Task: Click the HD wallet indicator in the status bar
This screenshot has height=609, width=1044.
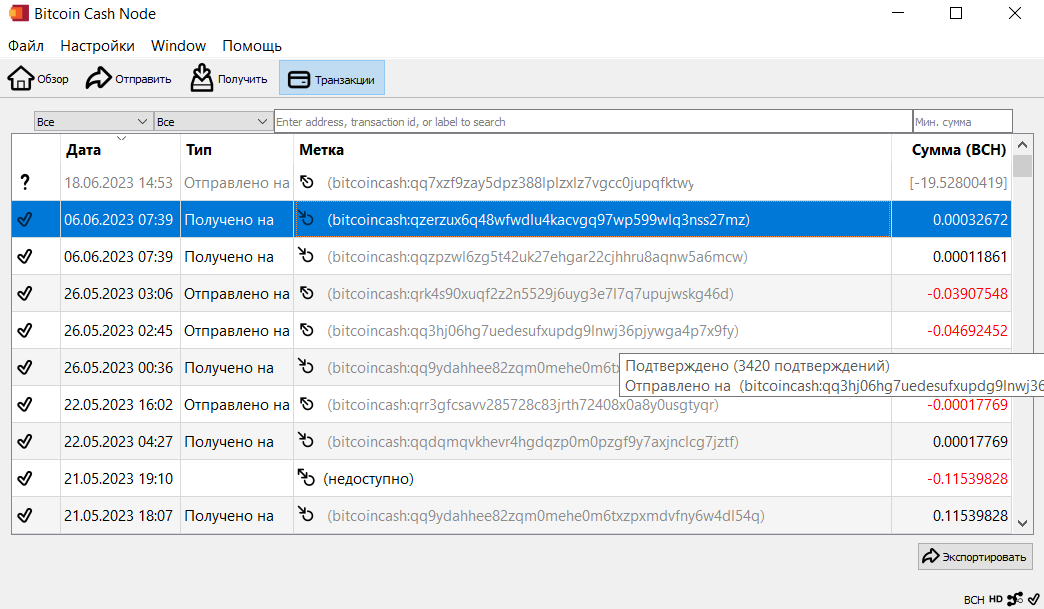Action: (995, 599)
